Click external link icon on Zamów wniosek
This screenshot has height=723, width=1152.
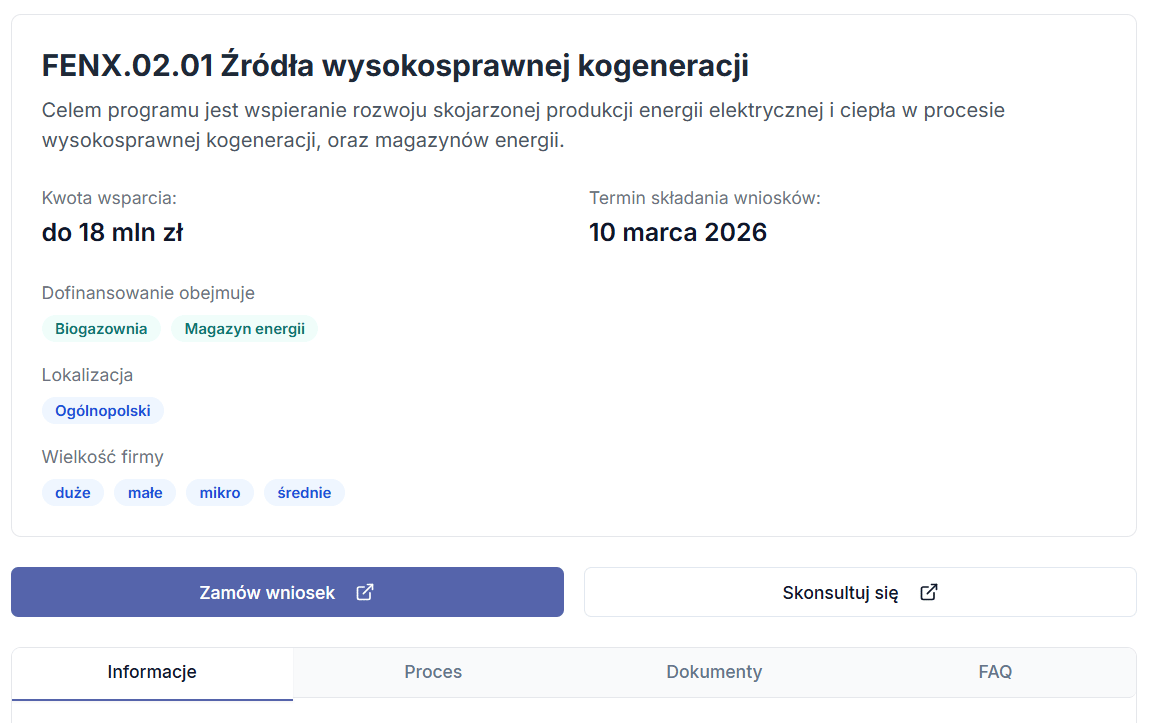click(x=365, y=592)
